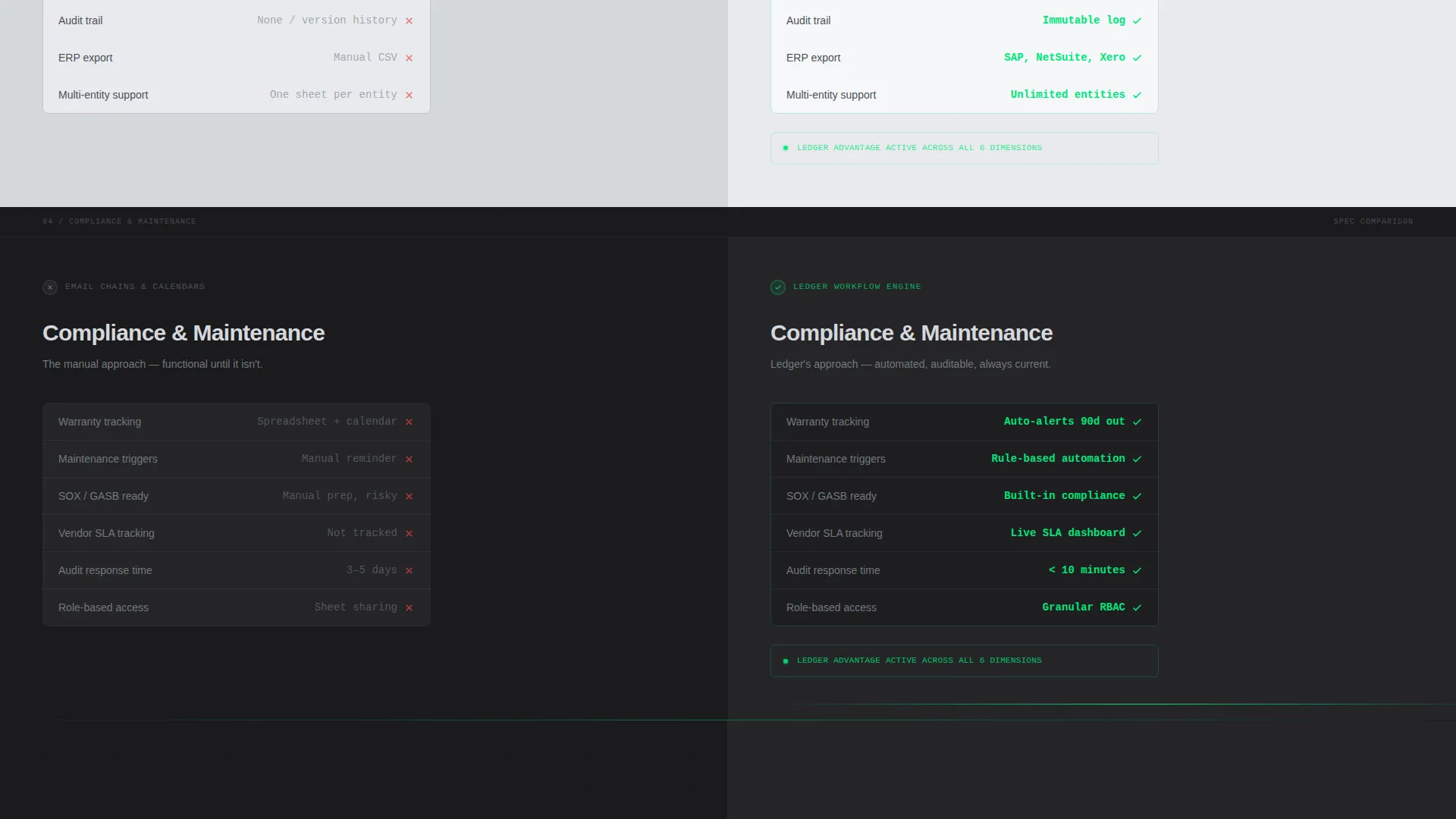
Task: Click the dark 'Ledger advantage active' banner text
Action: point(919,661)
